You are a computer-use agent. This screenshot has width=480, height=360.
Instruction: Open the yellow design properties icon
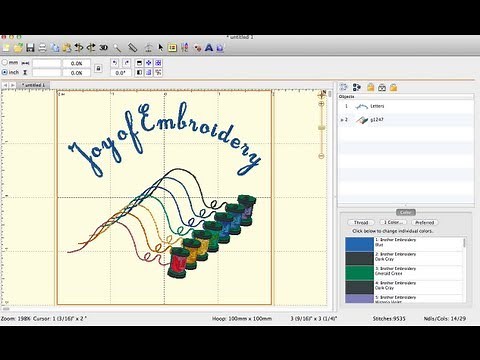point(172,48)
